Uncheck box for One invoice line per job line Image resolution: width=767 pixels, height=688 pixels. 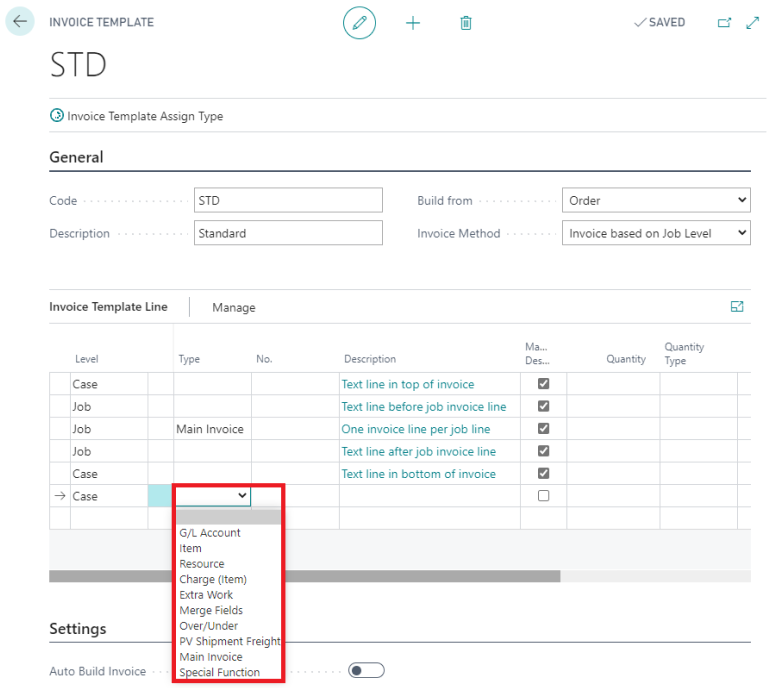click(543, 429)
